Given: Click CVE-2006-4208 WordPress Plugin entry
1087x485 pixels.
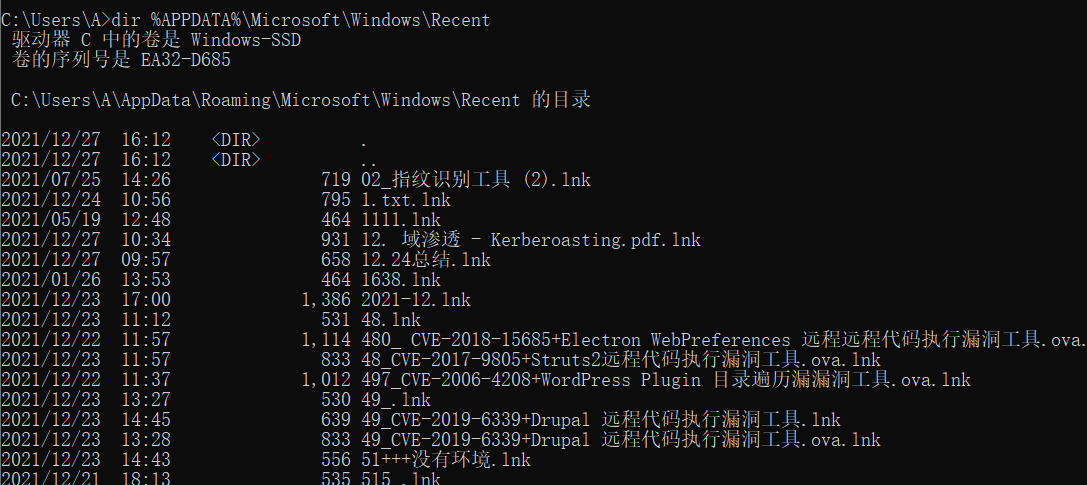Looking at the screenshot, I should pyautogui.click(x=666, y=380).
